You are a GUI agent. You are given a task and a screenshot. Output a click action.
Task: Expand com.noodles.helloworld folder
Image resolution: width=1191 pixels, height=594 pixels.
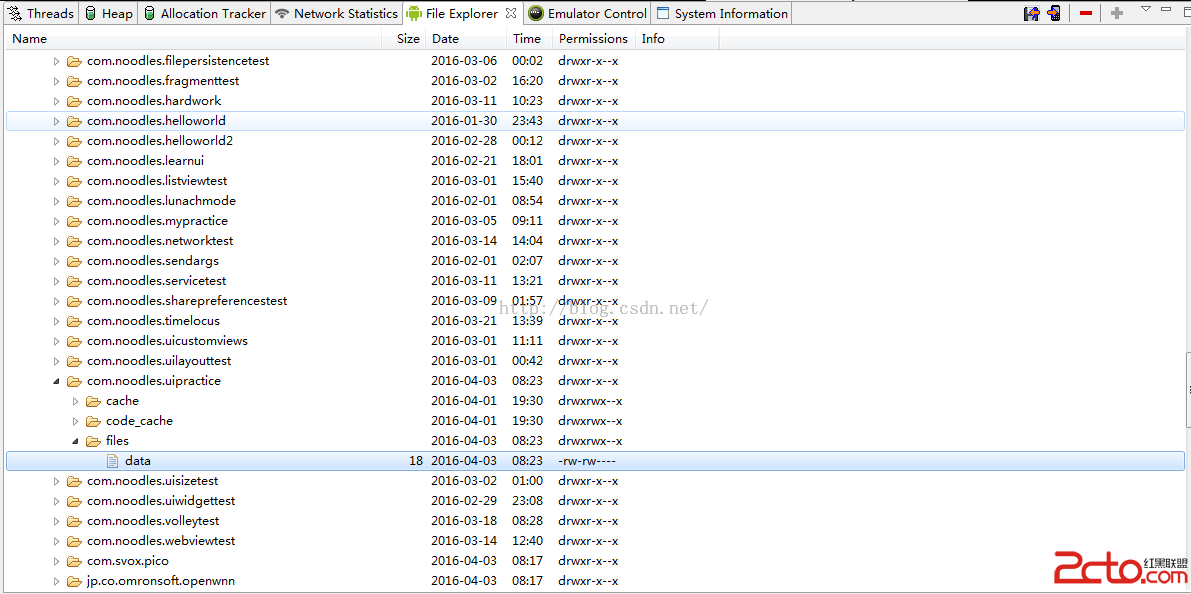(x=56, y=121)
